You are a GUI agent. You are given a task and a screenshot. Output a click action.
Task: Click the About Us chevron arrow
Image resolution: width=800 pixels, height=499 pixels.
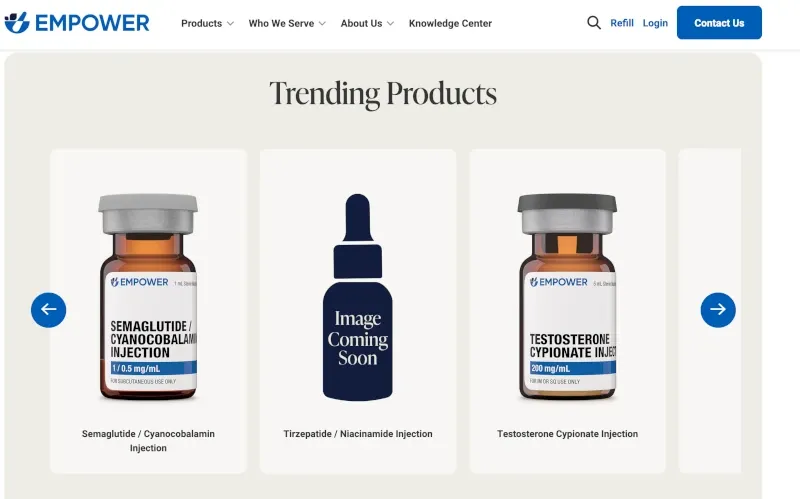[390, 23]
